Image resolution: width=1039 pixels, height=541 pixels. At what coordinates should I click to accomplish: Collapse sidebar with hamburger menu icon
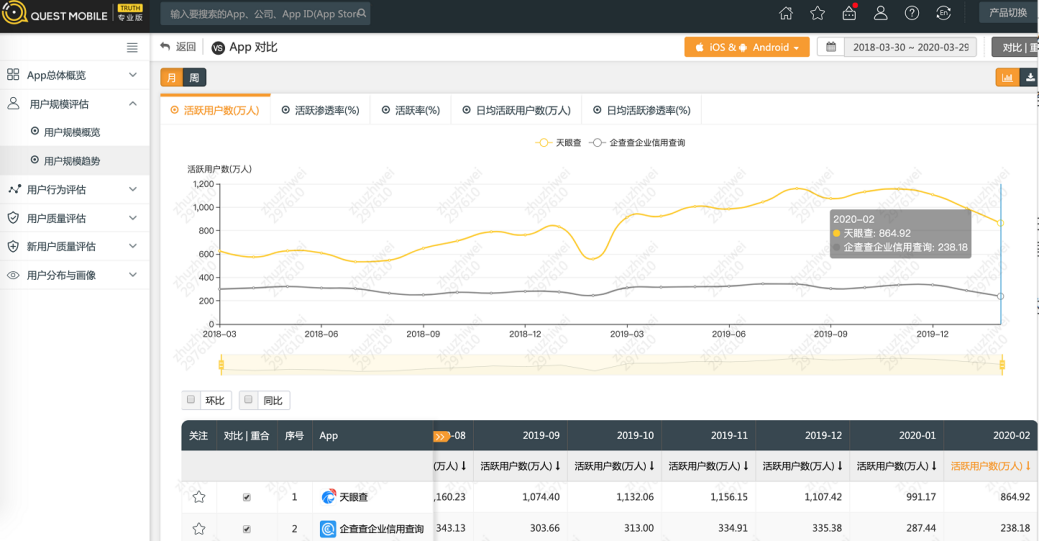coord(132,47)
